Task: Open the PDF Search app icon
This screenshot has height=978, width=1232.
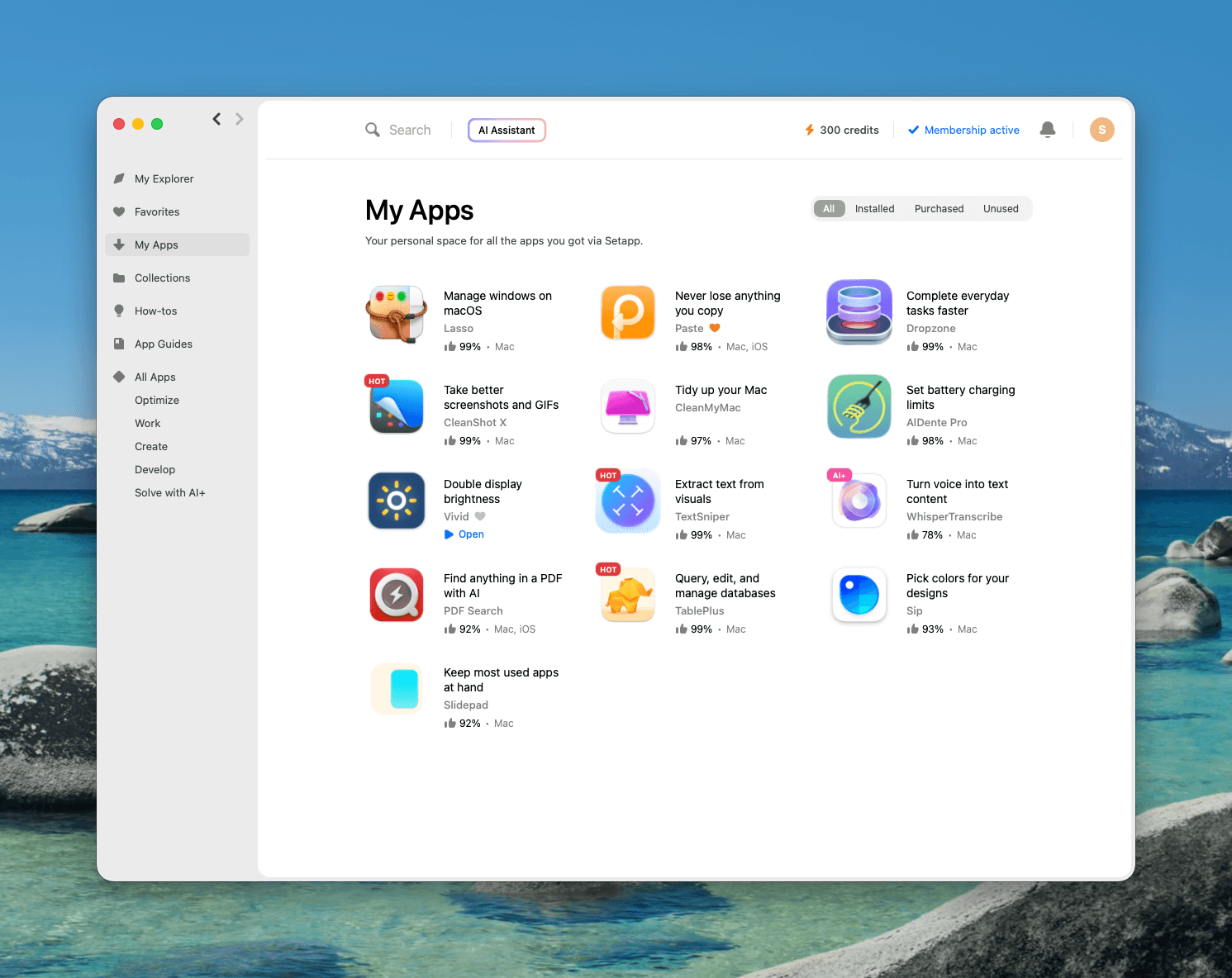Action: point(397,595)
